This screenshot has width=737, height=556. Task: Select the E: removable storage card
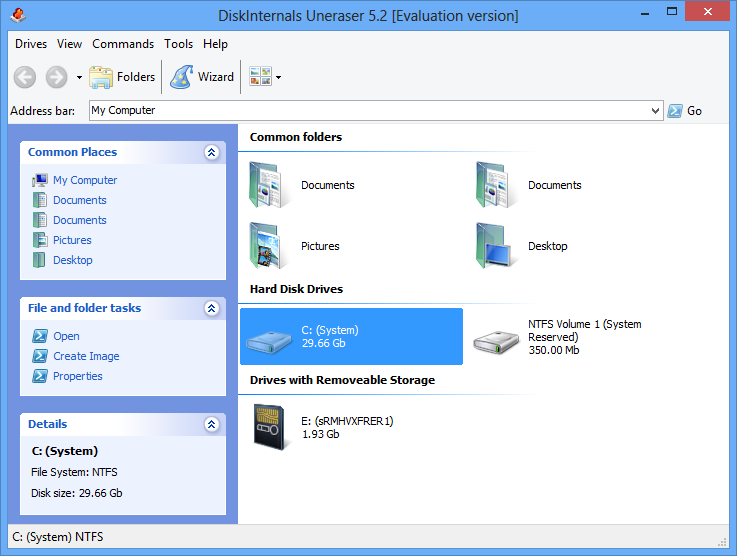coord(268,427)
